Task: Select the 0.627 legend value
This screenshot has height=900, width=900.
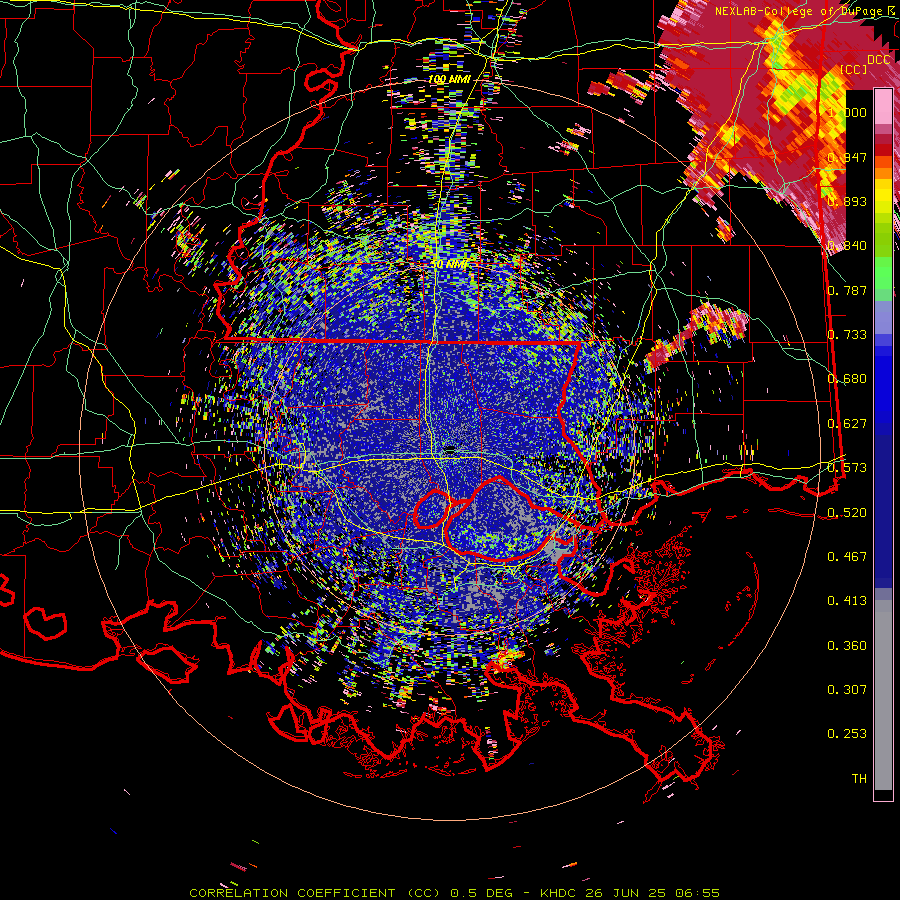Action: [847, 424]
